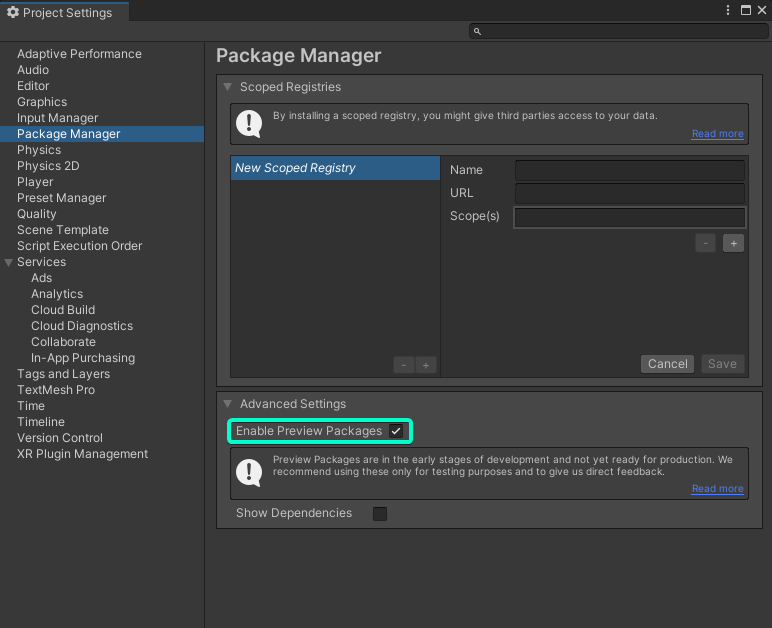Click the scoped registry warning icon
Screen dimensions: 772x628
click(x=249, y=124)
